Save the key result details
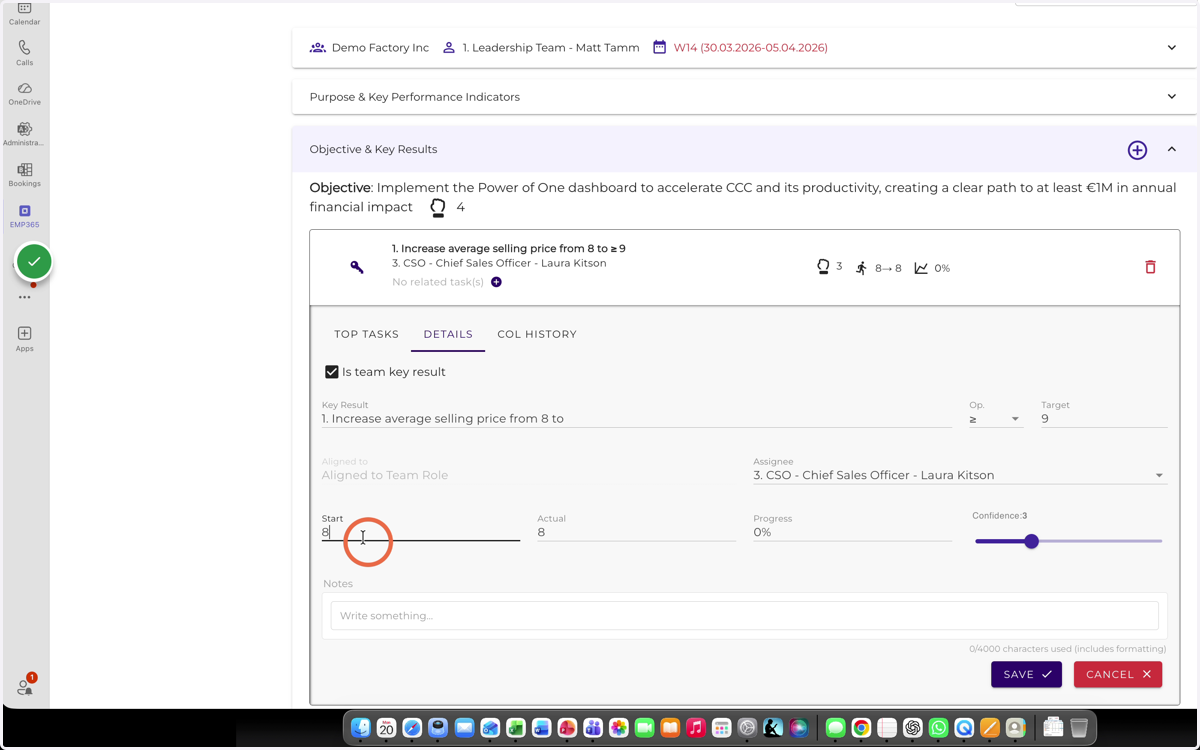Image resolution: width=1200 pixels, height=750 pixels. pos(1026,674)
